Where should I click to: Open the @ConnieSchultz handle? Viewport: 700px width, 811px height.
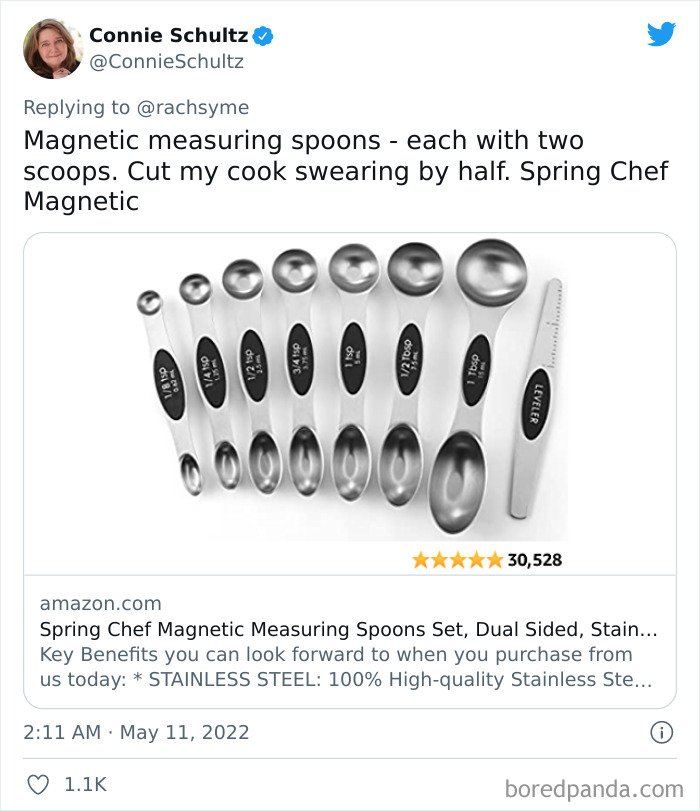click(x=166, y=62)
